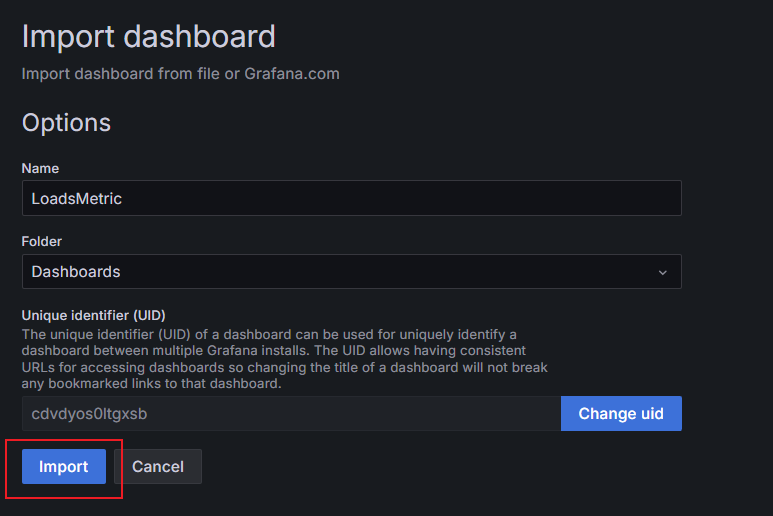Screen dimensions: 773x516
Task: Click the Change uid button
Action: 621,413
